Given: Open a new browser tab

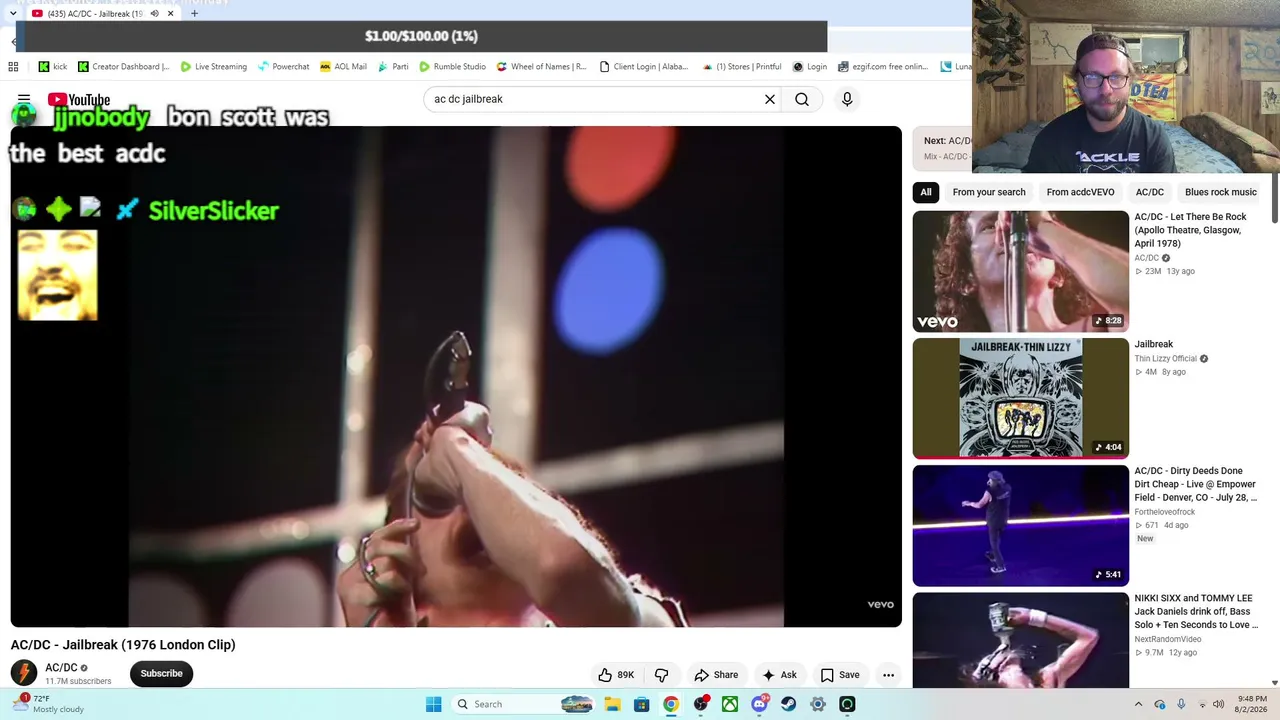Looking at the screenshot, I should (194, 14).
